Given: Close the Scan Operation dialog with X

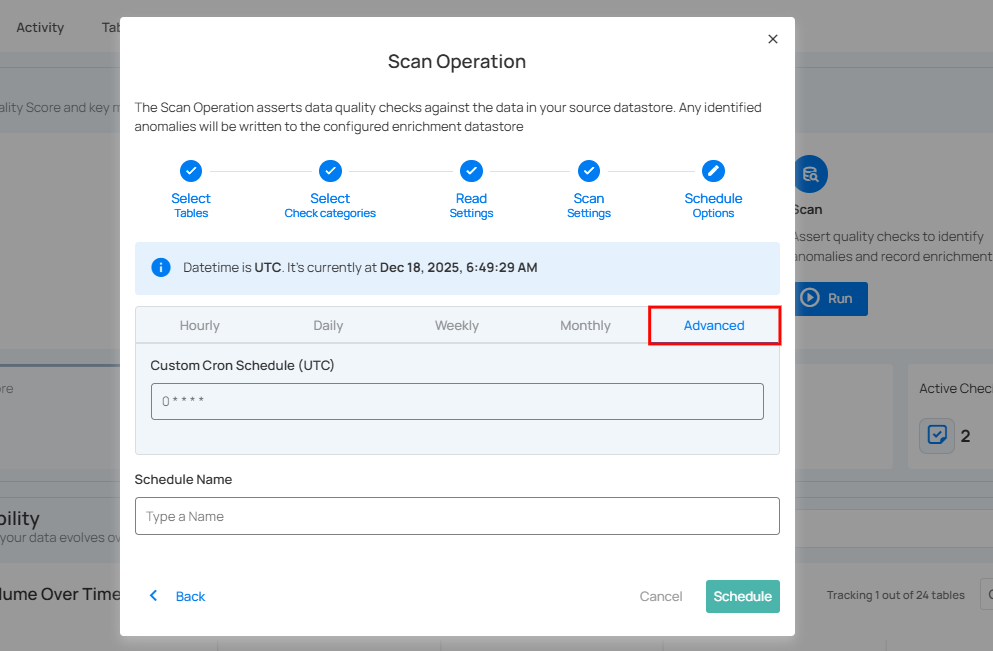Looking at the screenshot, I should (x=772, y=39).
